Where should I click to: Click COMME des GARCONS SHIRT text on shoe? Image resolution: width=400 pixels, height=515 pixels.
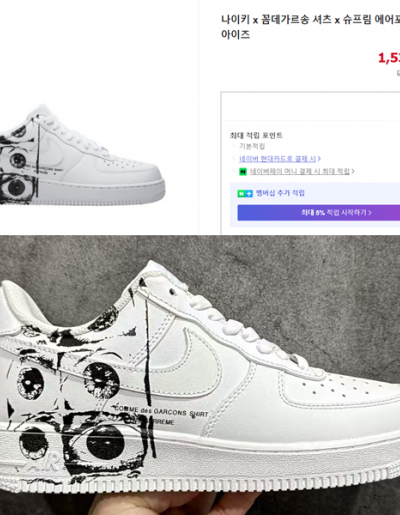[x=161, y=411]
